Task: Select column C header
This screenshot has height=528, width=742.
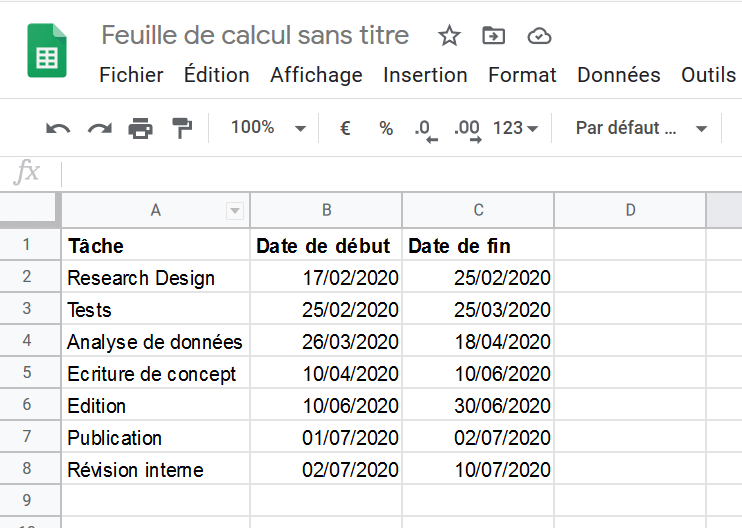Action: pyautogui.click(x=478, y=211)
